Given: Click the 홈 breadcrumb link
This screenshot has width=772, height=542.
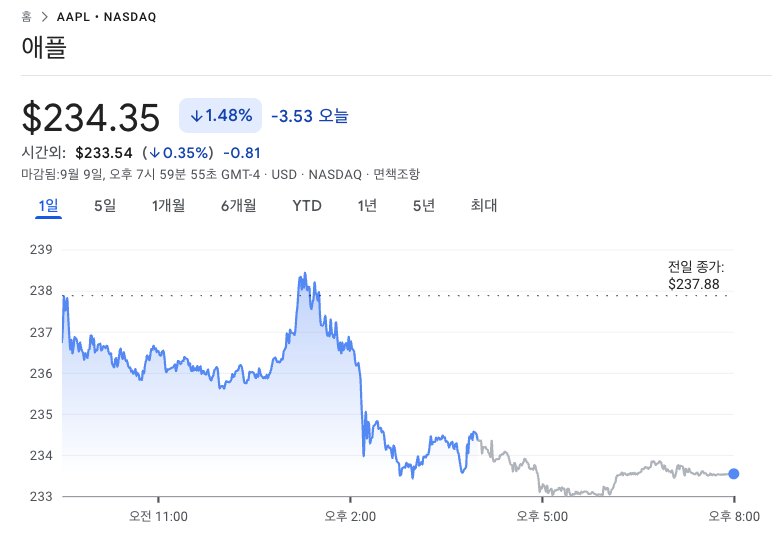Looking at the screenshot, I should pos(27,17).
